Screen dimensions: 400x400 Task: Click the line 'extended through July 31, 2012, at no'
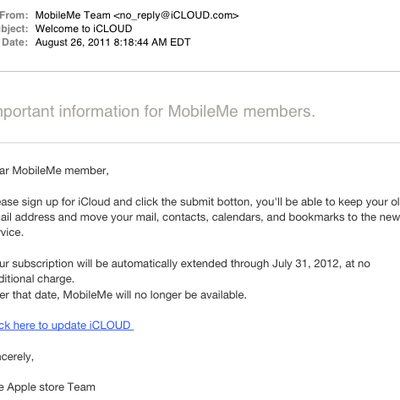pos(275,264)
